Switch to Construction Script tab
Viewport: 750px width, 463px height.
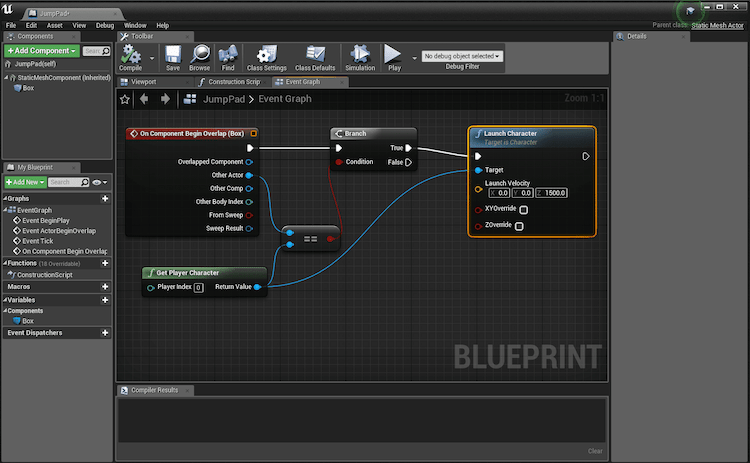pos(234,82)
